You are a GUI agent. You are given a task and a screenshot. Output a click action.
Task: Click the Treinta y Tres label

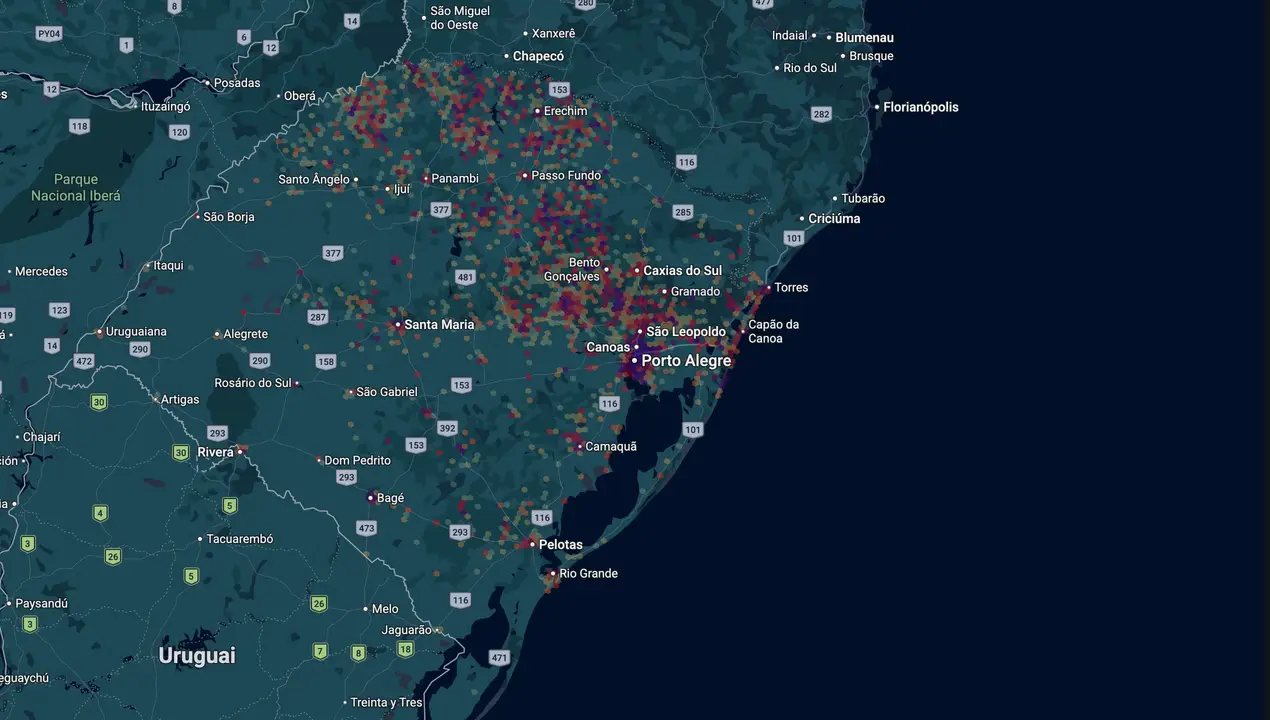(x=386, y=702)
